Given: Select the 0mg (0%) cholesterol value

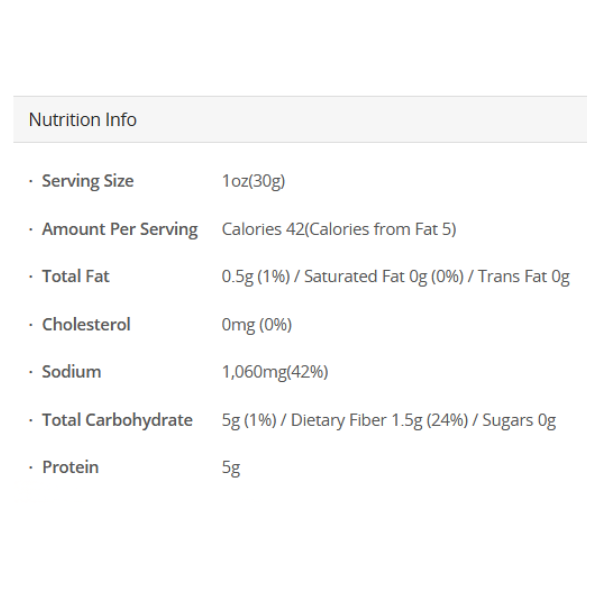Looking at the screenshot, I should pyautogui.click(x=257, y=325).
